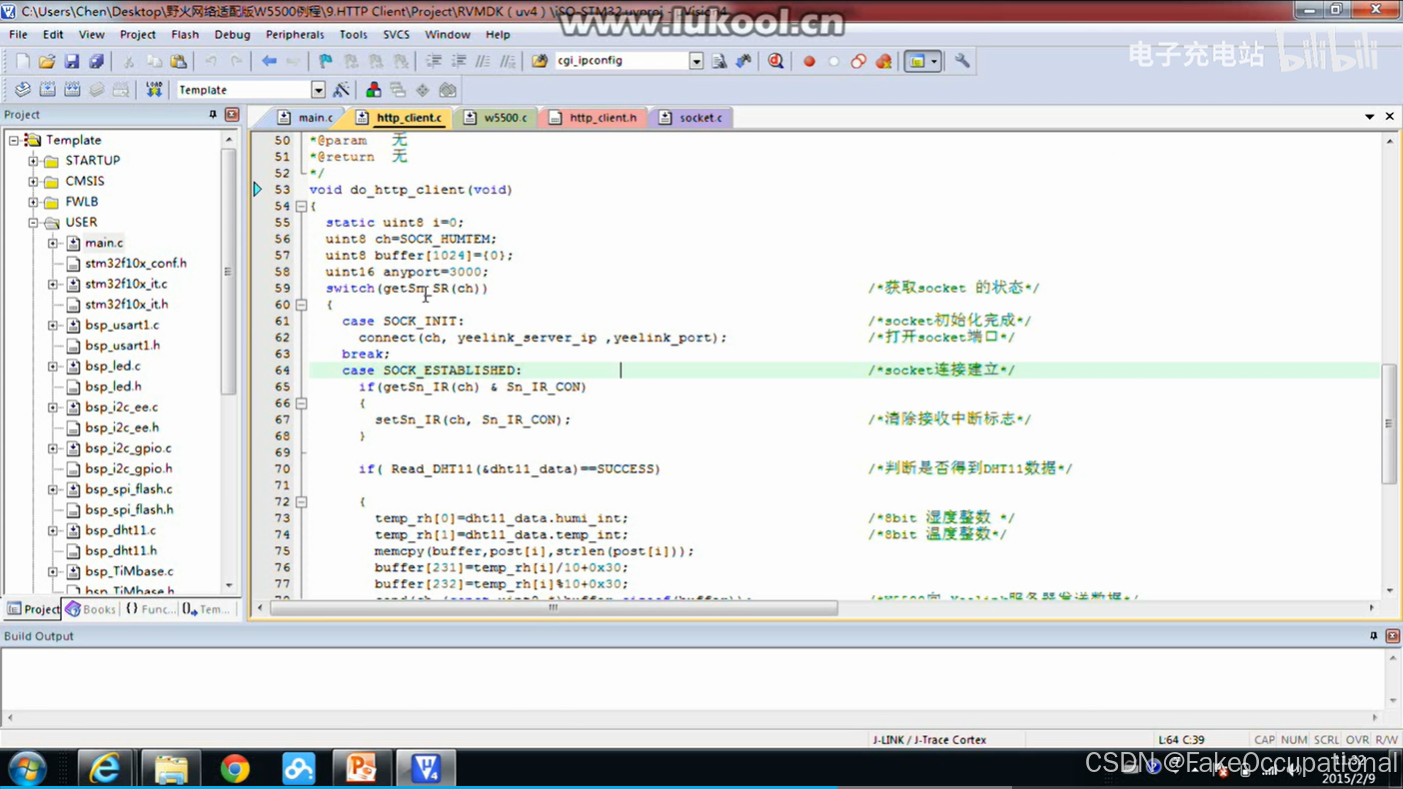Open the Template target dropdown
The width and height of the screenshot is (1403, 789).
(x=318, y=90)
